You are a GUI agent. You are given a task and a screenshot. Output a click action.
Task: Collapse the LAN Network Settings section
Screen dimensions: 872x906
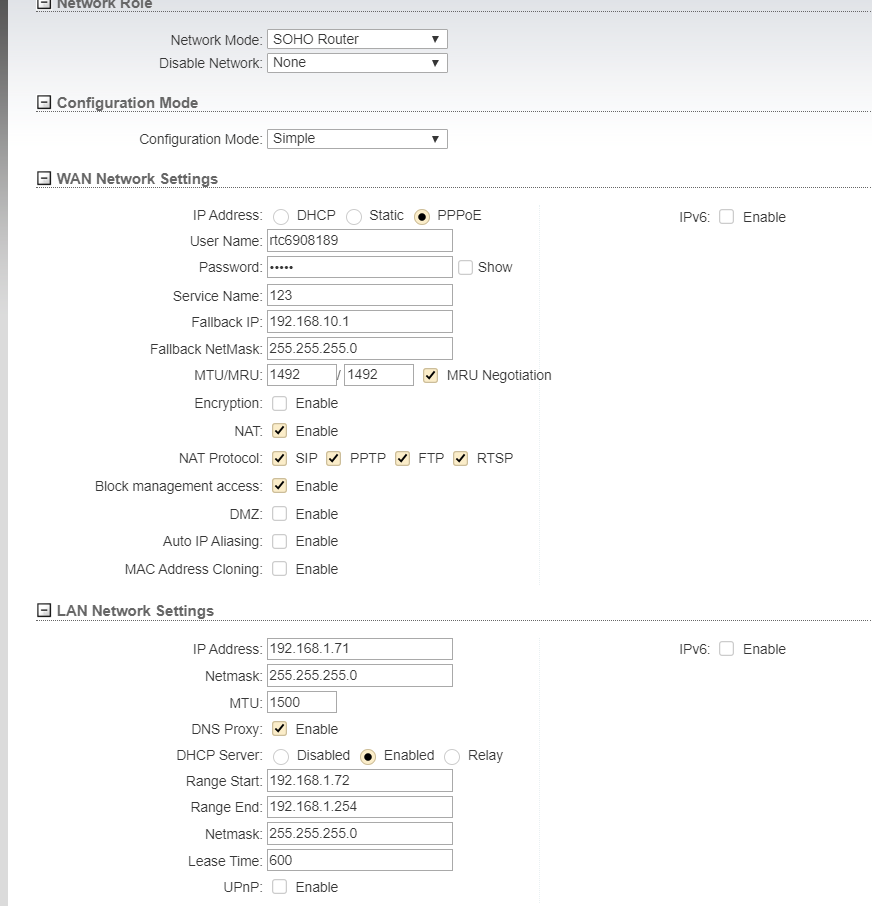(x=44, y=610)
